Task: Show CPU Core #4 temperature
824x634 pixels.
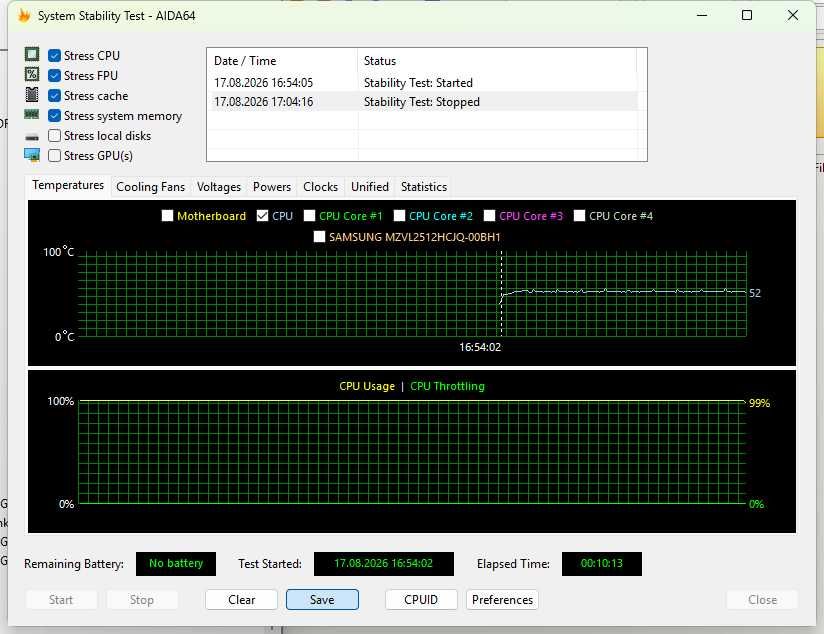Action: tap(579, 216)
